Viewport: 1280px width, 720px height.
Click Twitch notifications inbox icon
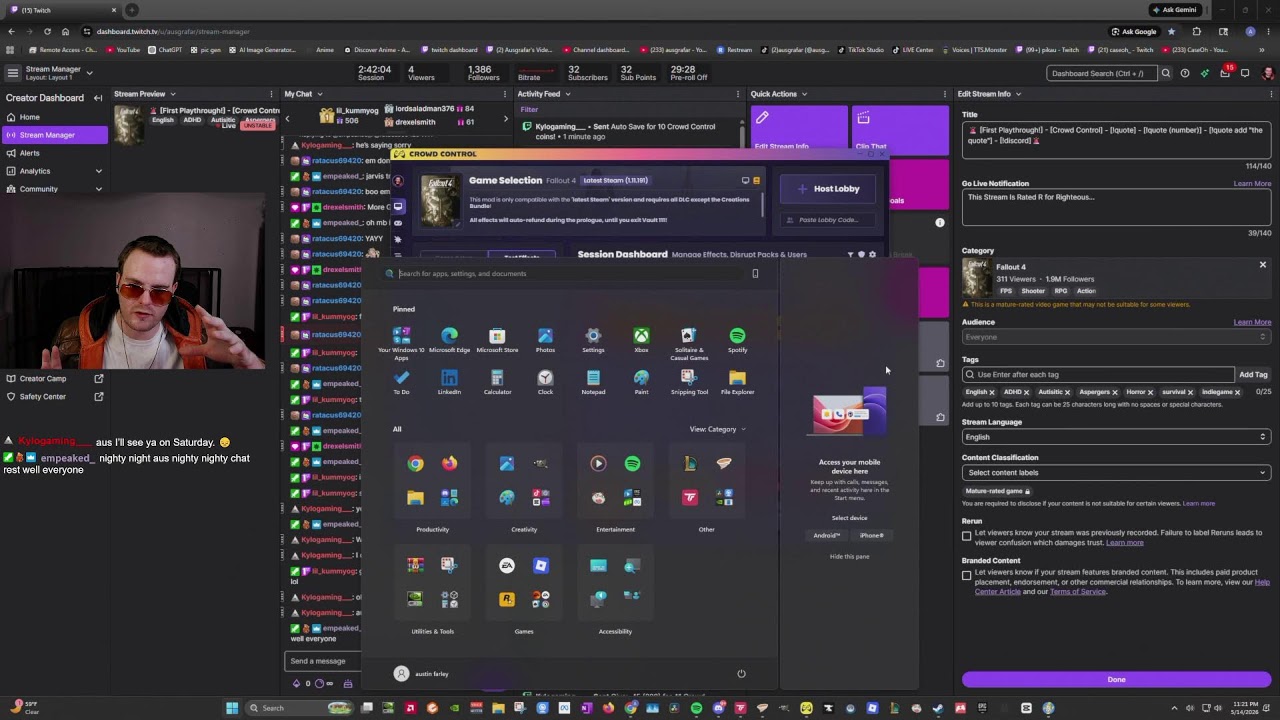tap(1224, 73)
